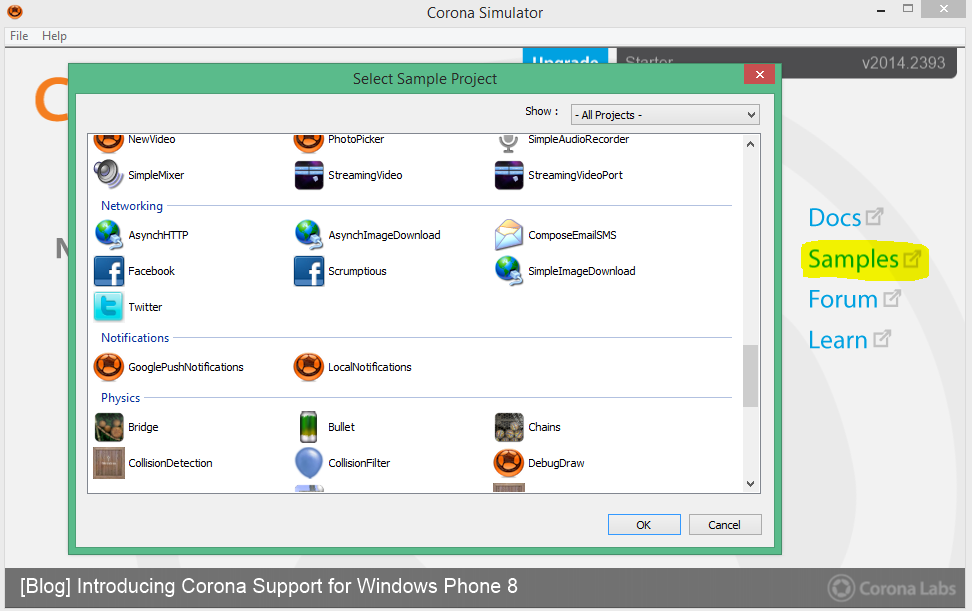The image size is (972, 611).
Task: Click the external link icon beside Docs
Action: (874, 216)
